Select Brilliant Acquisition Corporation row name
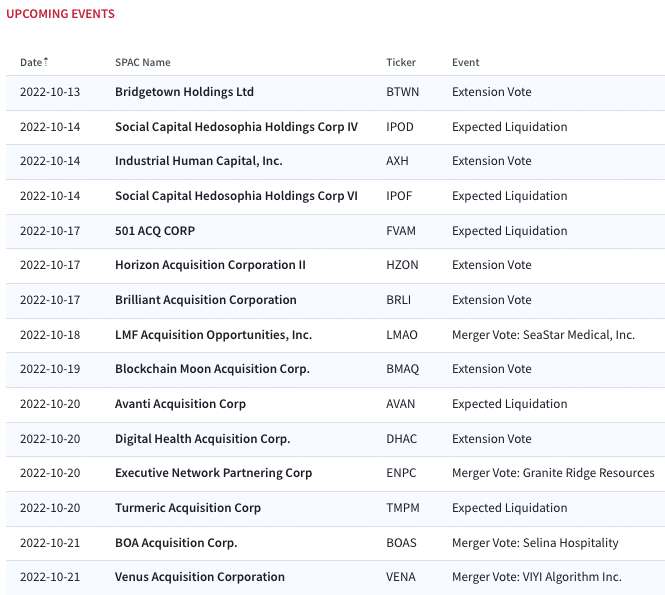The image size is (665, 595). point(206,300)
